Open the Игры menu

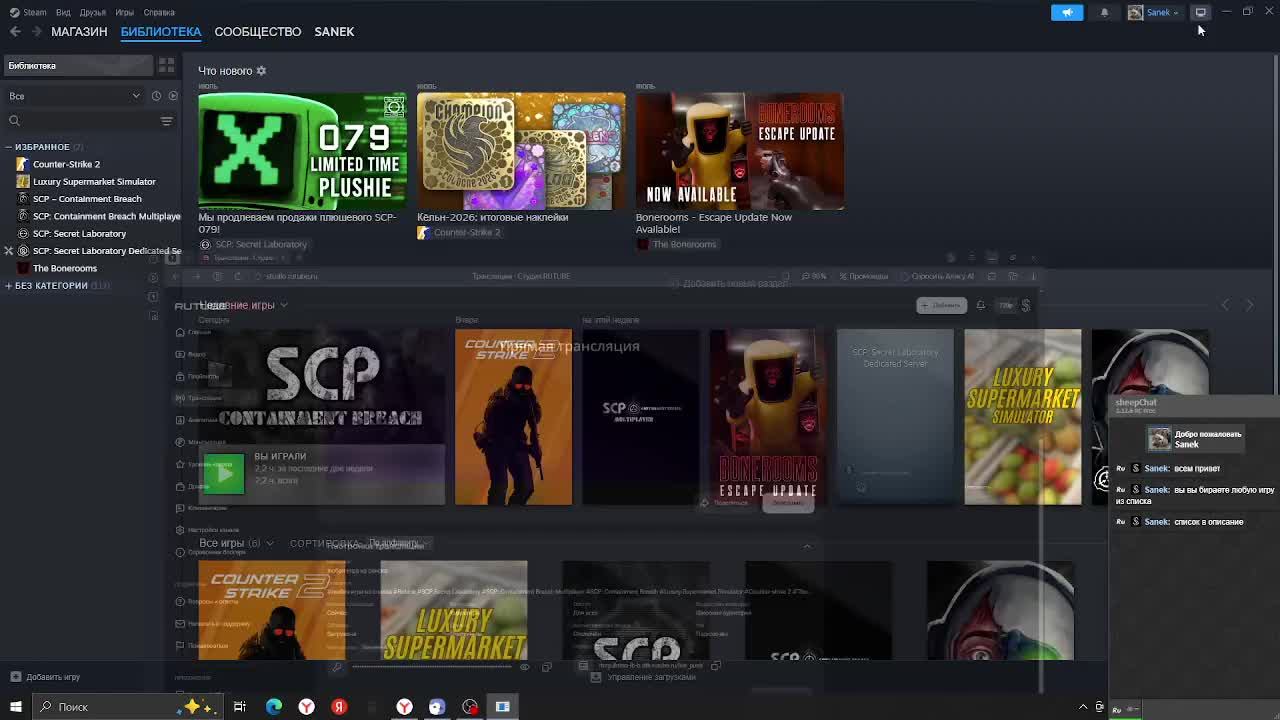click(124, 12)
